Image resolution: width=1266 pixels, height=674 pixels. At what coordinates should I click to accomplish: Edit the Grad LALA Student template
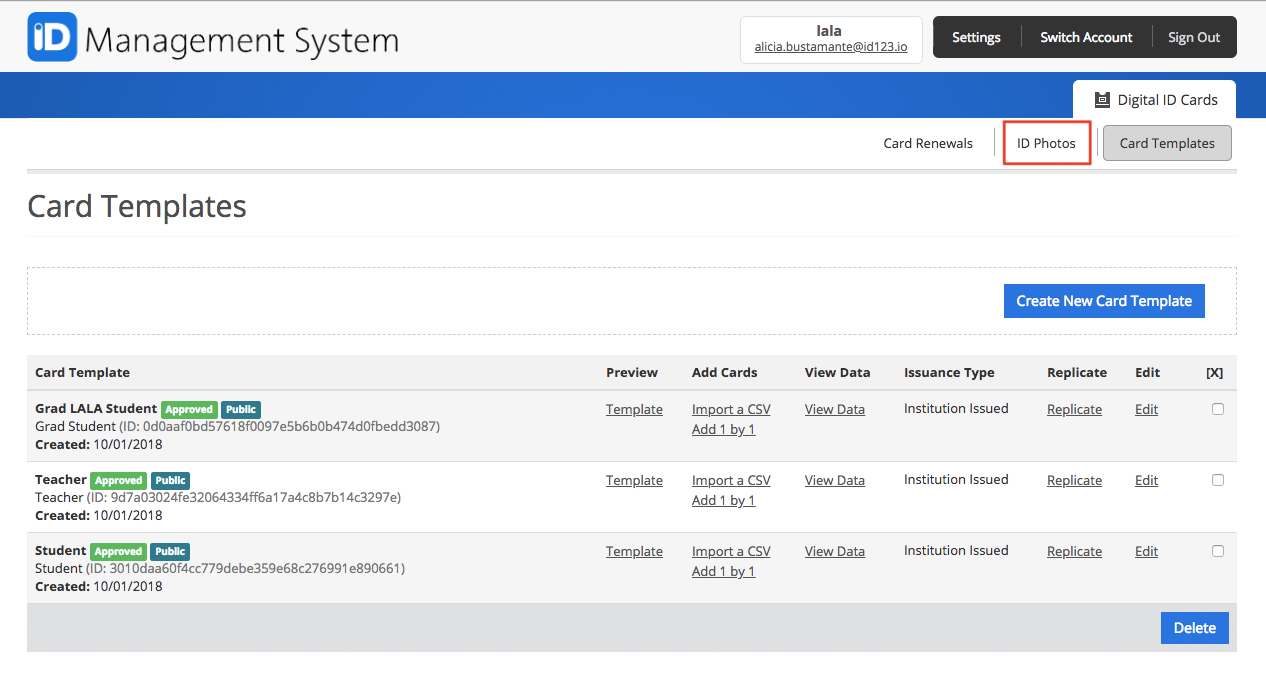tap(1146, 409)
